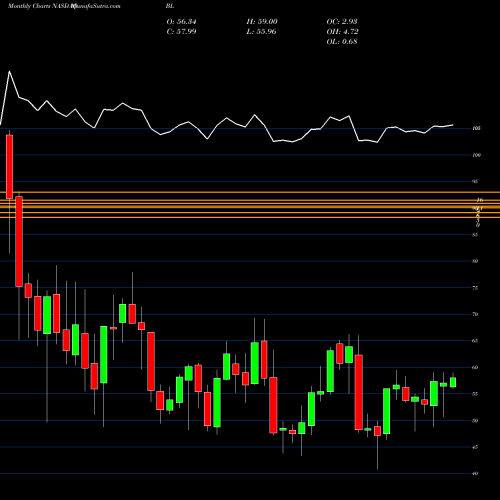Click the 80 price axis label
The image size is (500, 500).
pos(475,261)
